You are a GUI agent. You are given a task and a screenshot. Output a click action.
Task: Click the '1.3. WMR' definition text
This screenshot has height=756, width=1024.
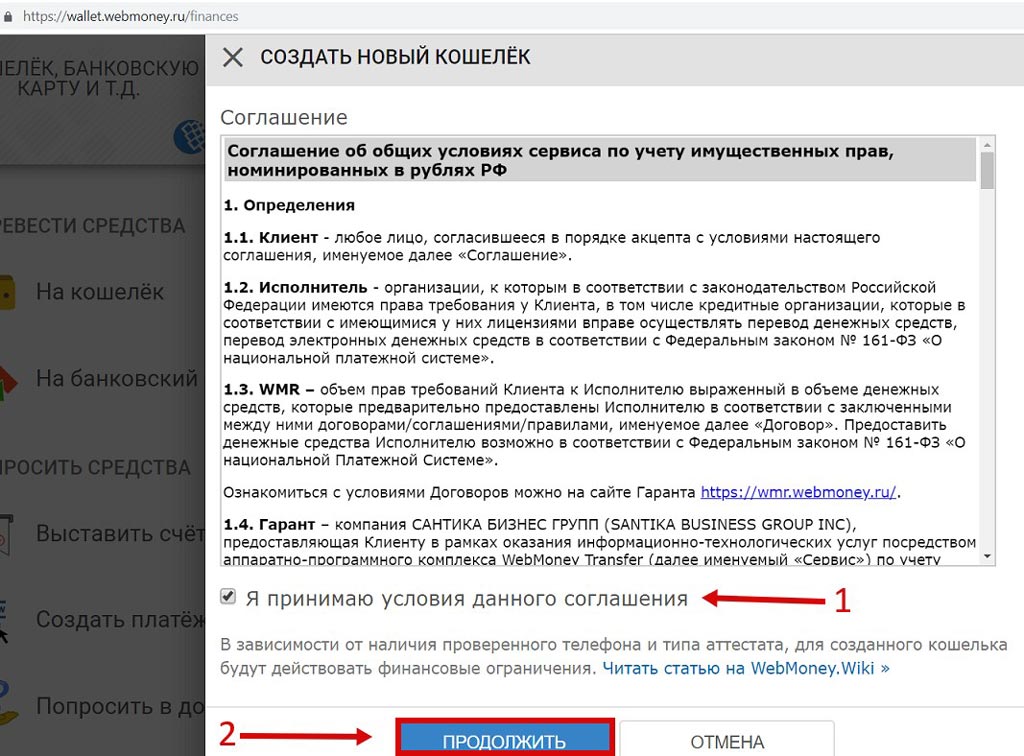tap(594, 424)
